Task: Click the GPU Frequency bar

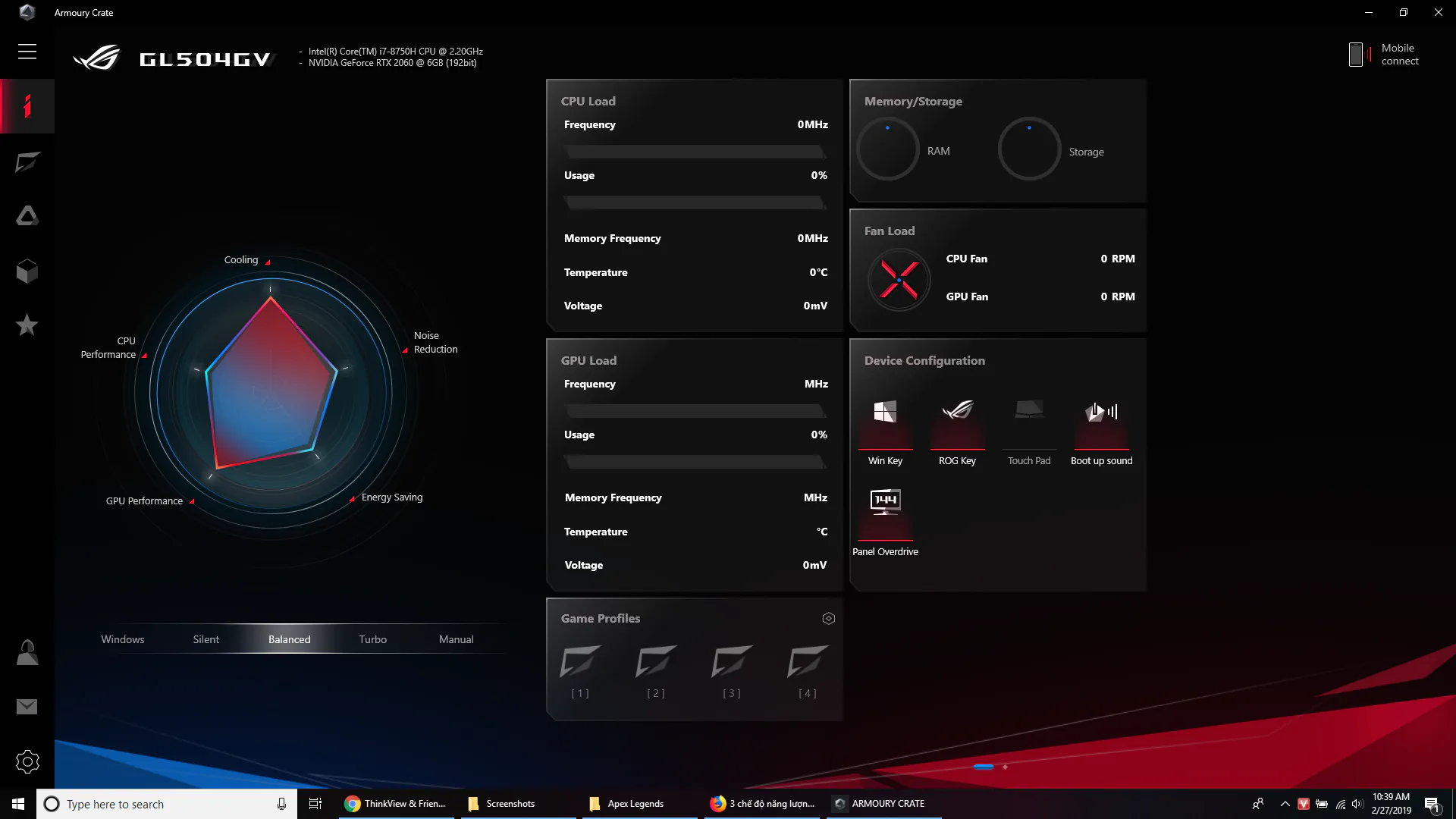Action: (695, 411)
